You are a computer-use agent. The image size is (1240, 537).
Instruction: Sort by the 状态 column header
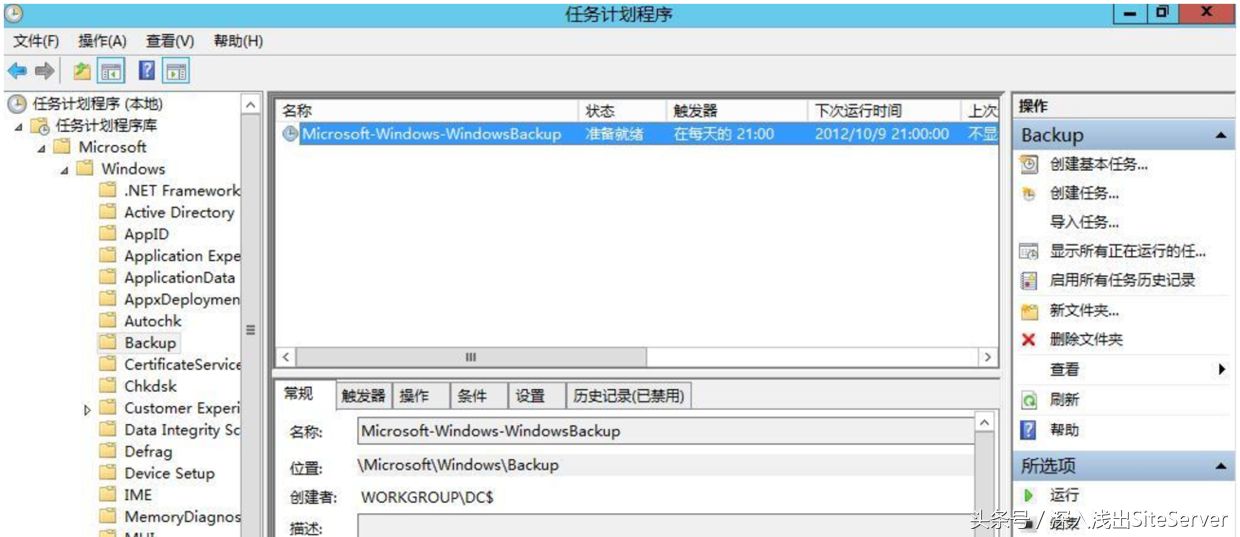(624, 111)
